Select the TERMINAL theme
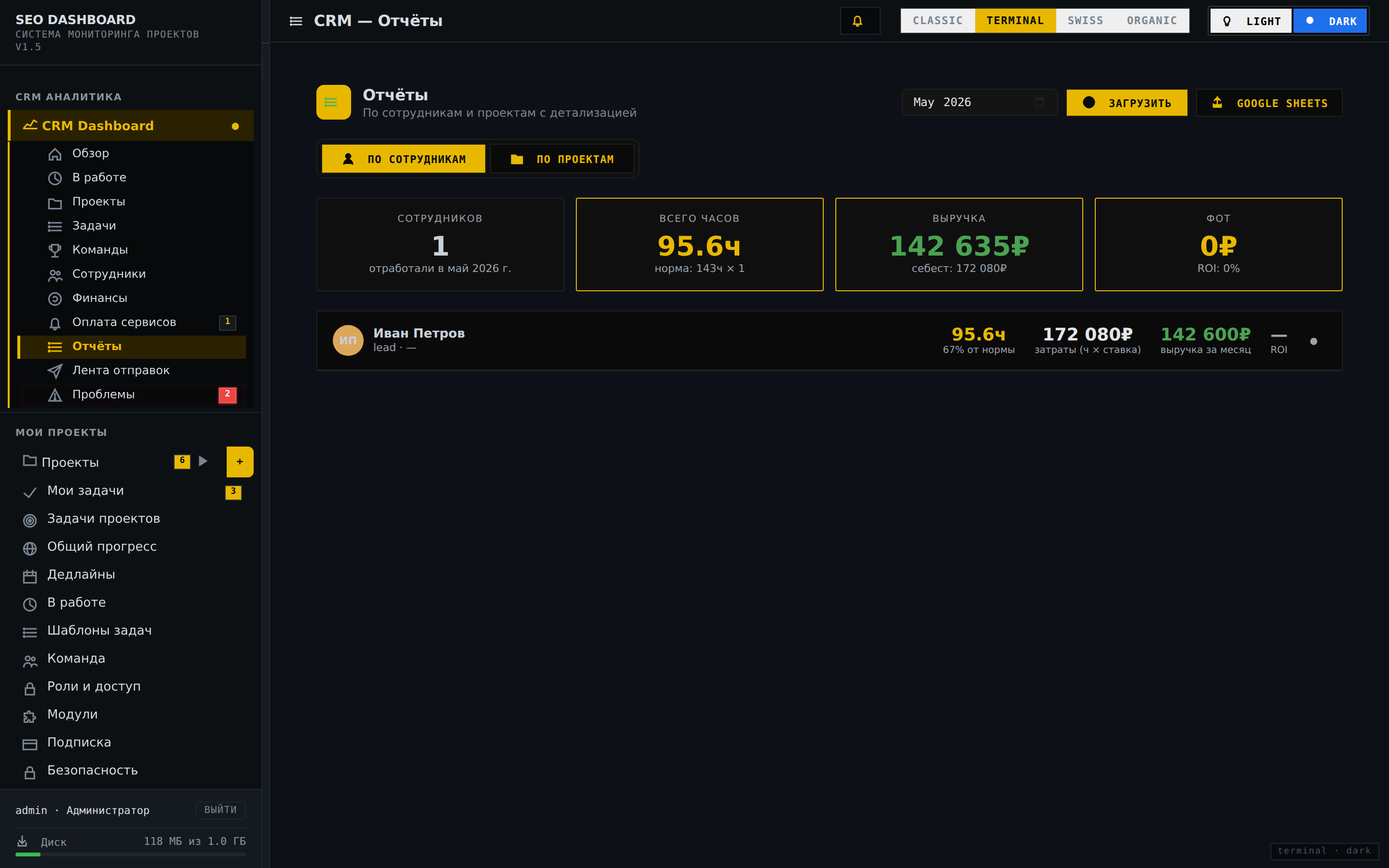1389x868 pixels. click(1015, 21)
